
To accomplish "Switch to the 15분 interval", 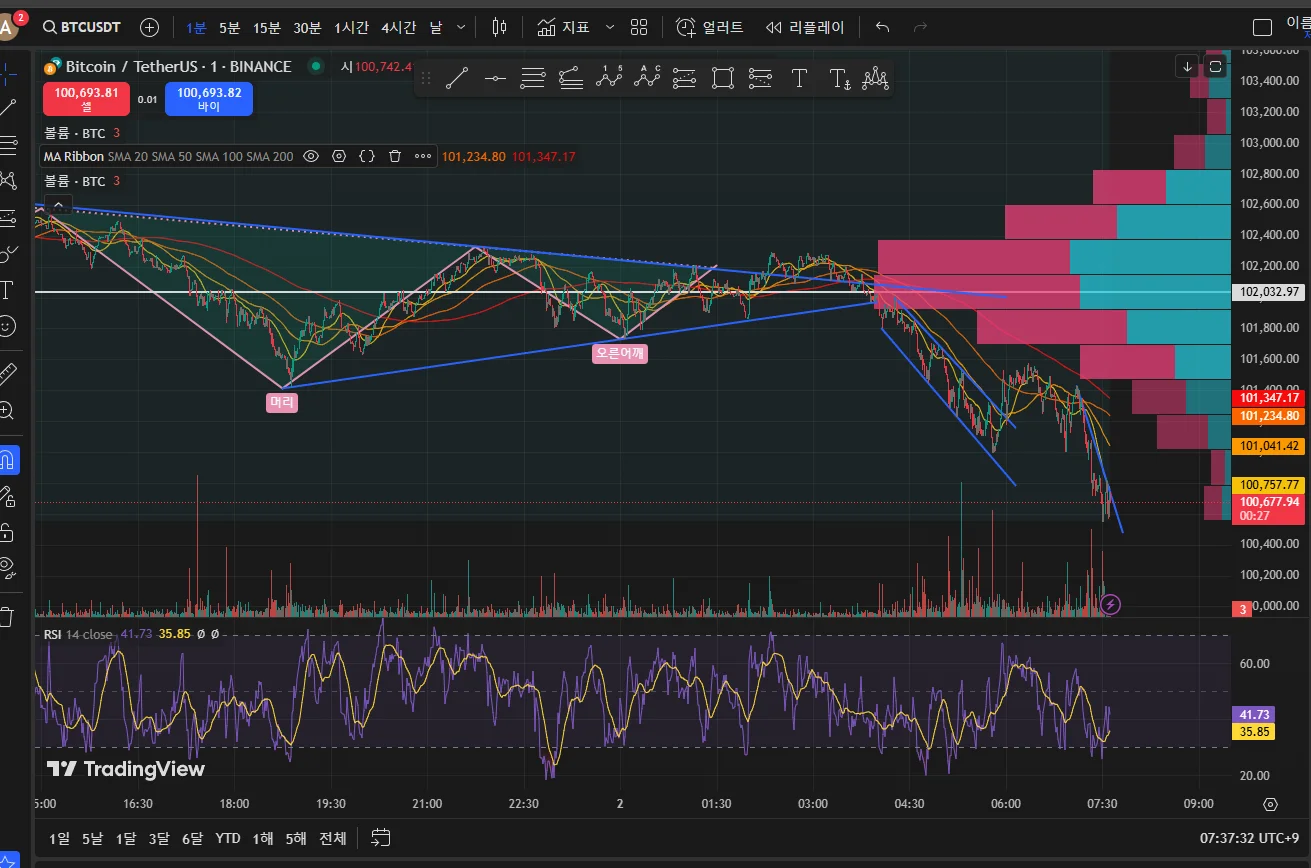I will (267, 27).
